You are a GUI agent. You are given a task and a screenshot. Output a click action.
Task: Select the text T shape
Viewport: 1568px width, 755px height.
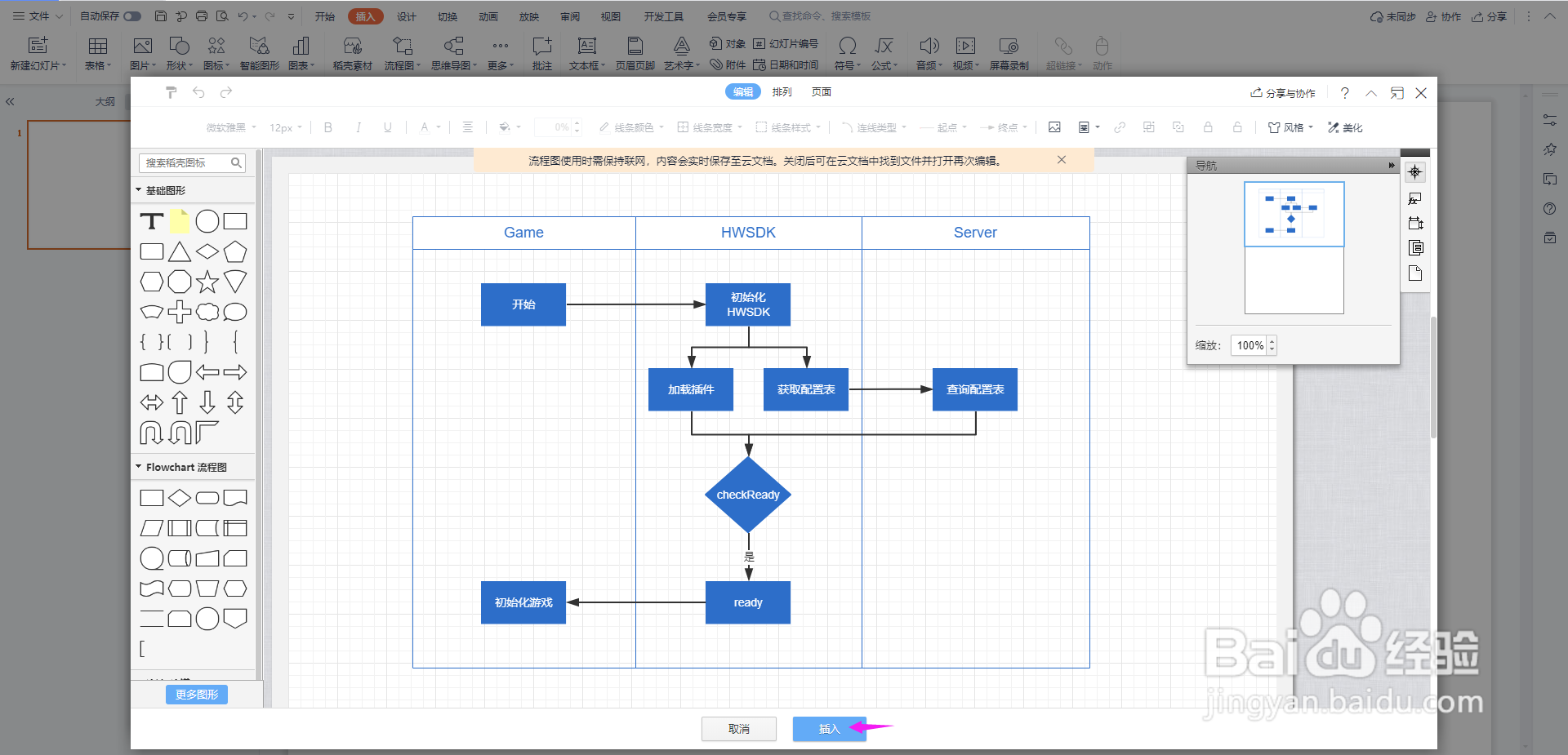tap(151, 221)
